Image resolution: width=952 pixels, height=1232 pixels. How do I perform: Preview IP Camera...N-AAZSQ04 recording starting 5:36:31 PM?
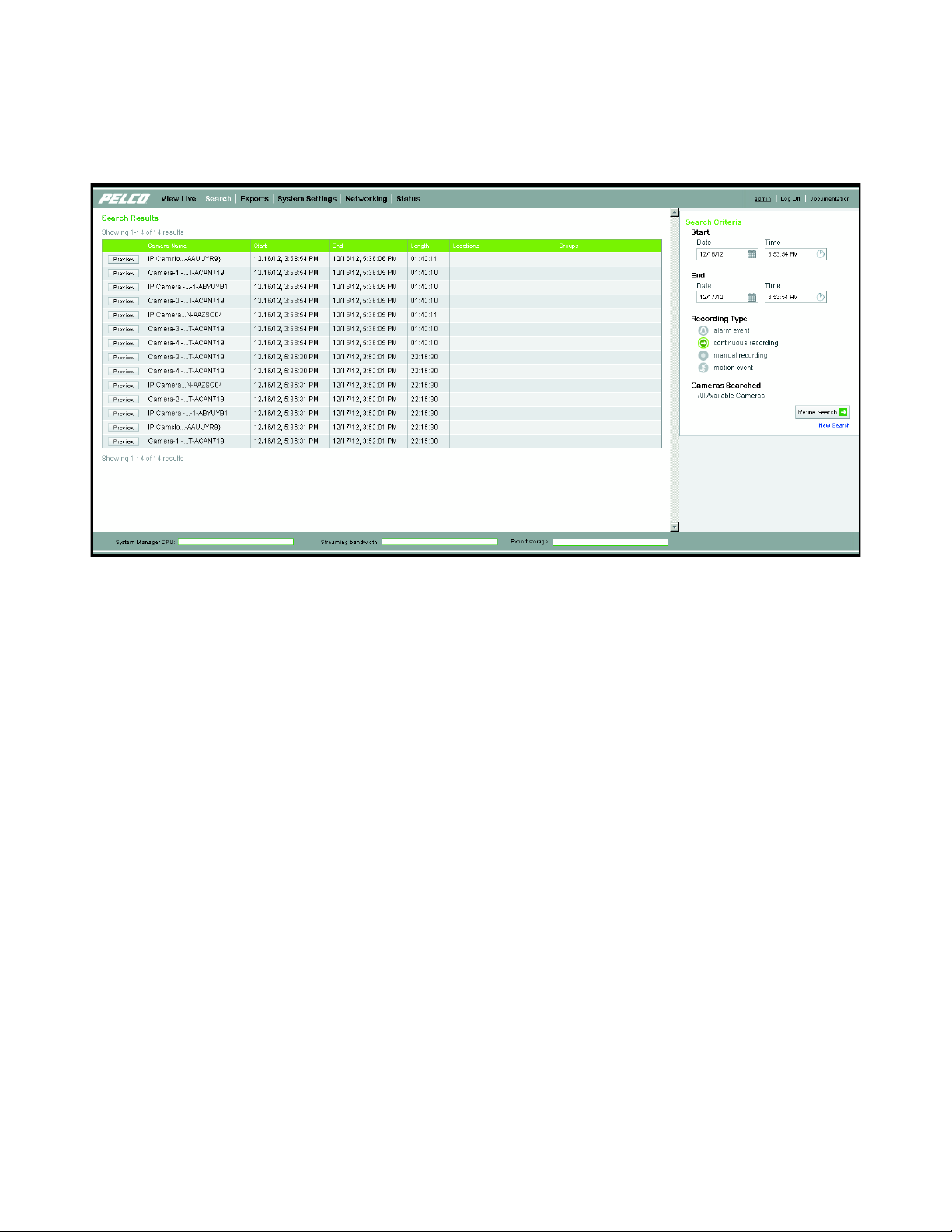pyautogui.click(x=124, y=386)
